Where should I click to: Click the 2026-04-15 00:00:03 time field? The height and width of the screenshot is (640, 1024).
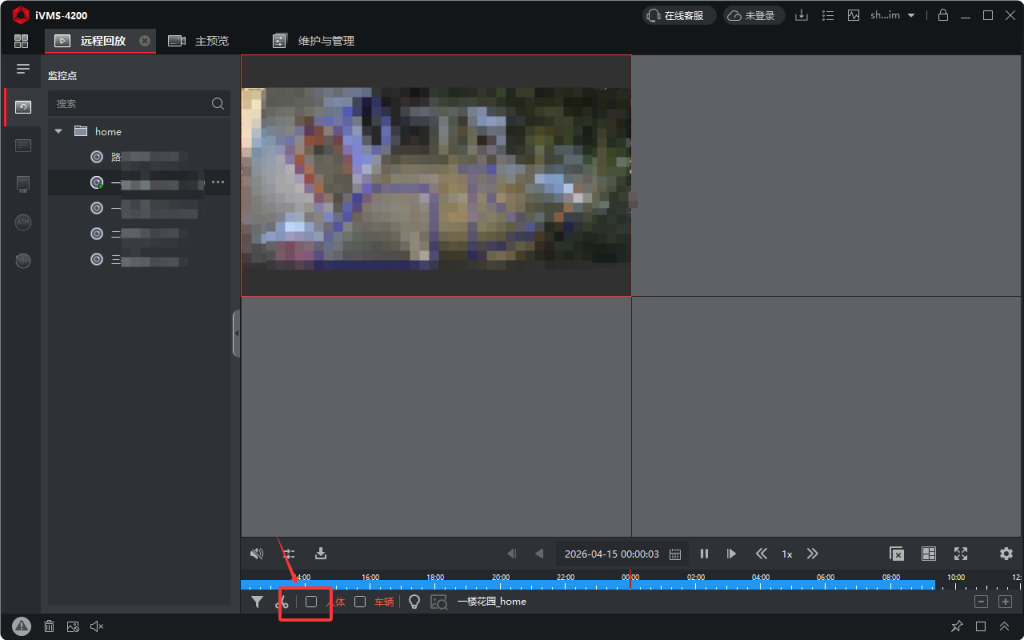coord(611,554)
